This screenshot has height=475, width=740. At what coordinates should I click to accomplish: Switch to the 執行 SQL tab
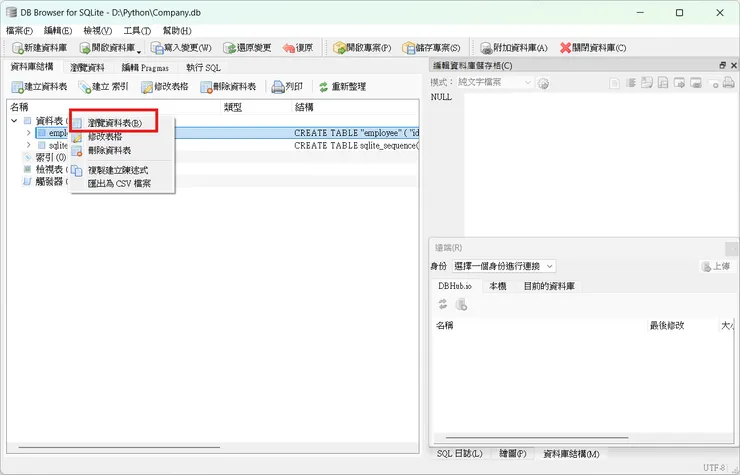point(203,68)
